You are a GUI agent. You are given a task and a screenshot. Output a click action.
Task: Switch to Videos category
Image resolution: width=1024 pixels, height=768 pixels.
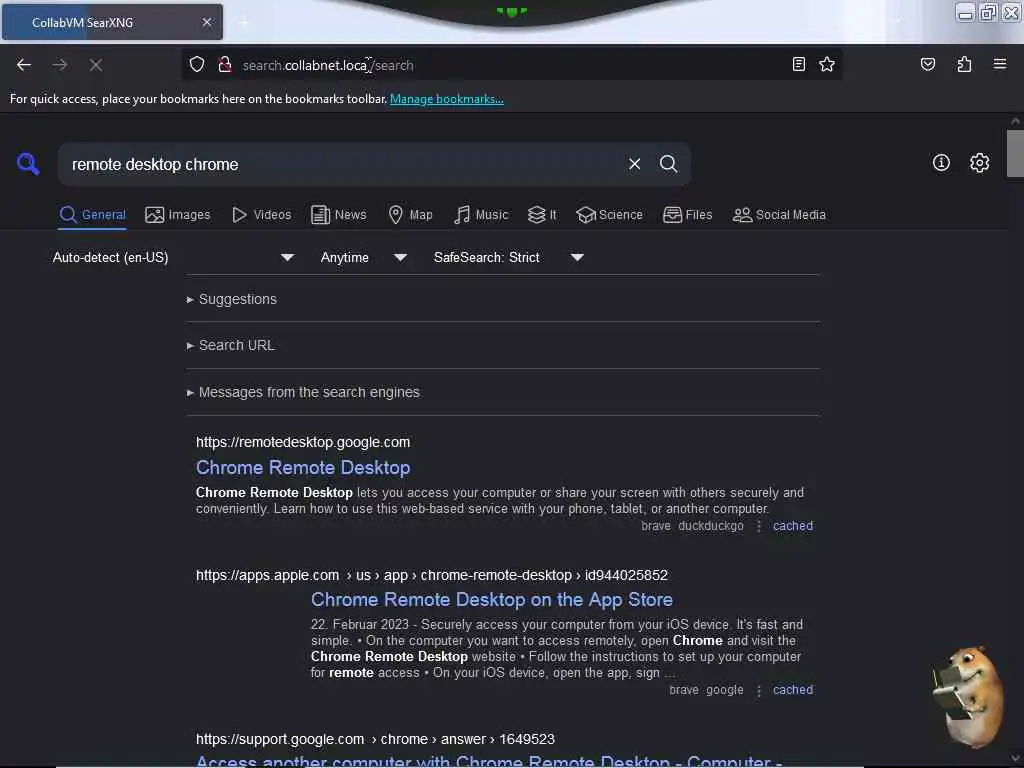[261, 215]
